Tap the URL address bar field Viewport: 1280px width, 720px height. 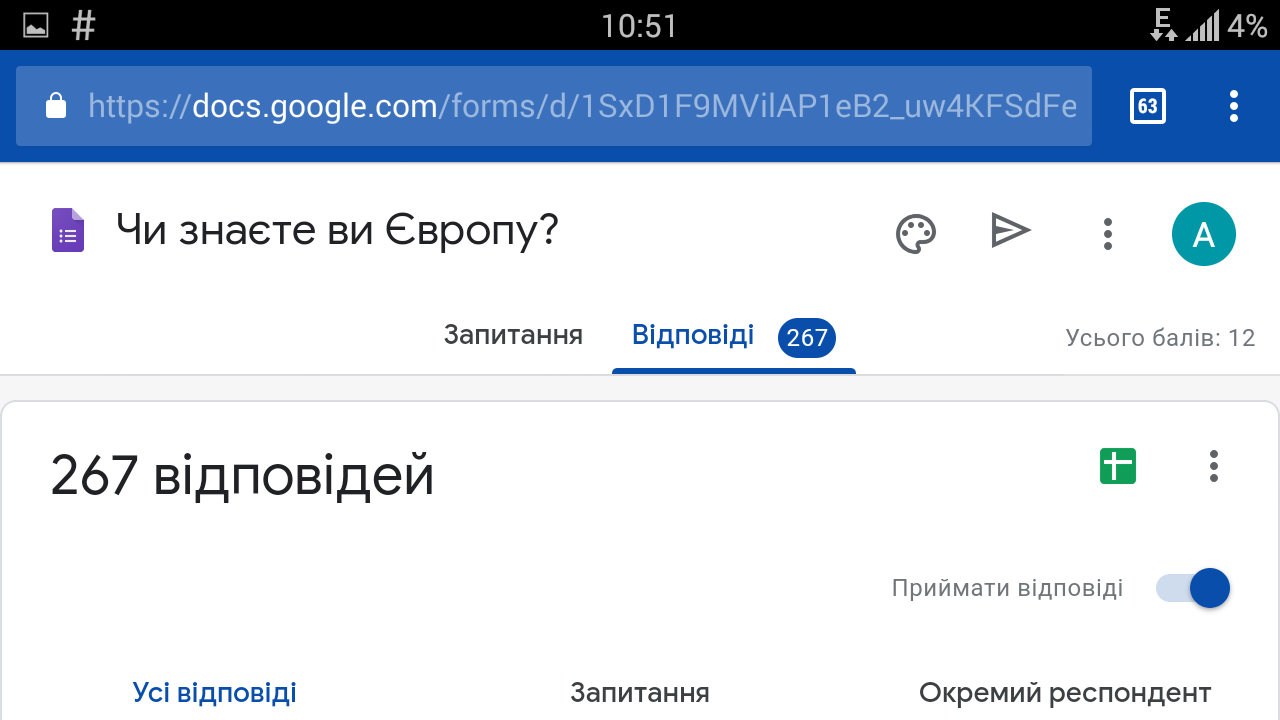click(580, 106)
